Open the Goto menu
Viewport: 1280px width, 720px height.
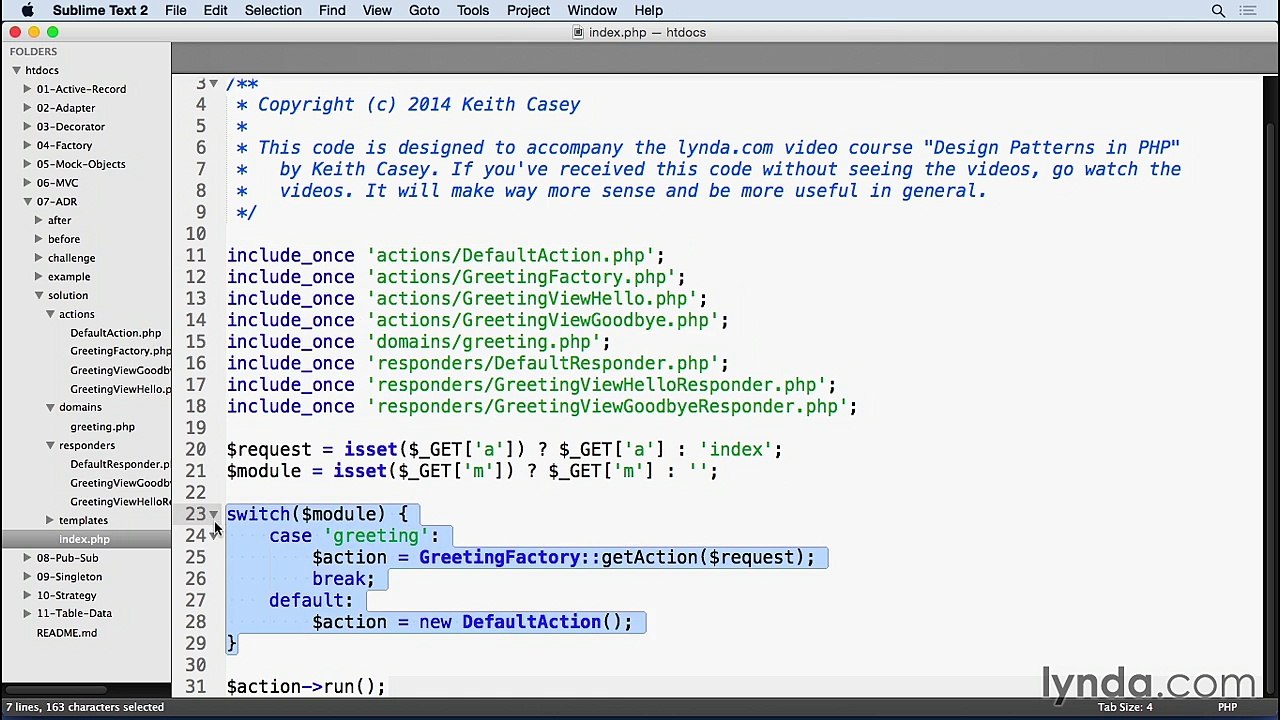tap(424, 10)
